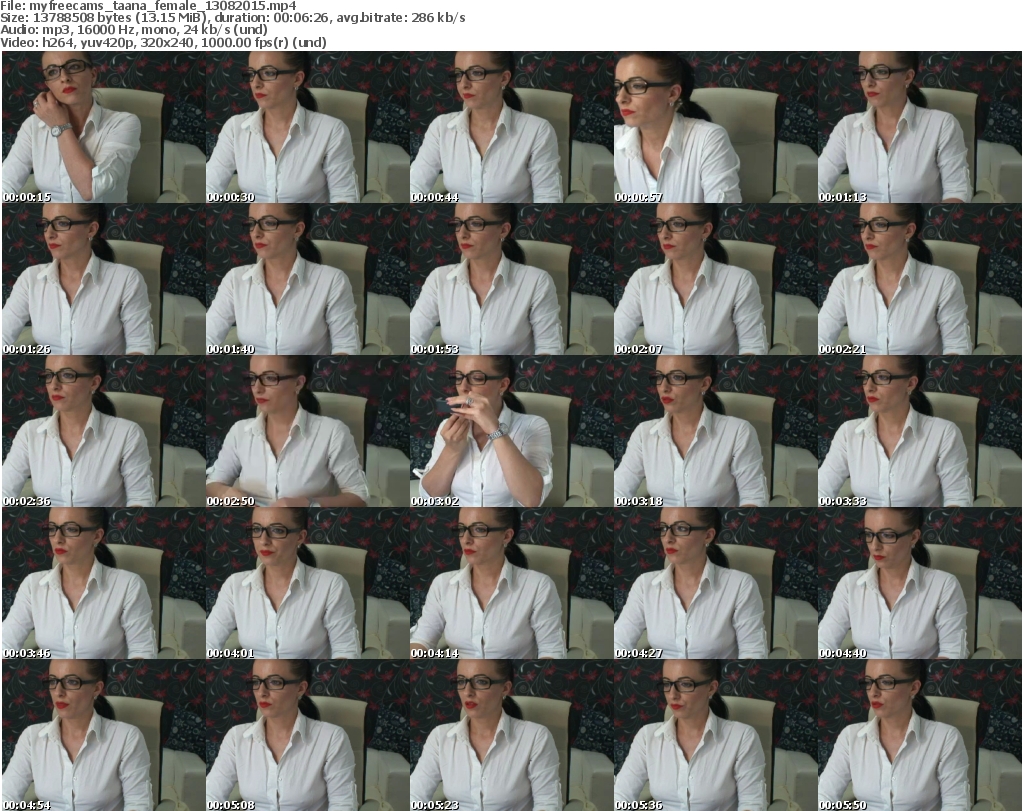1024x811 pixels.
Task: Click the 'Video: h264, yuv420p' header line
Action: [163, 42]
